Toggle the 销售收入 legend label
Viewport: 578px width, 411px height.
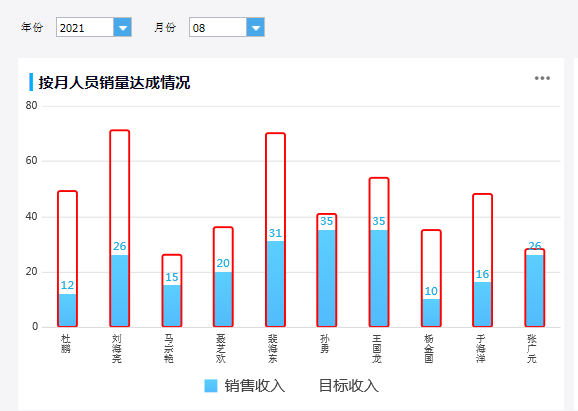(255, 386)
